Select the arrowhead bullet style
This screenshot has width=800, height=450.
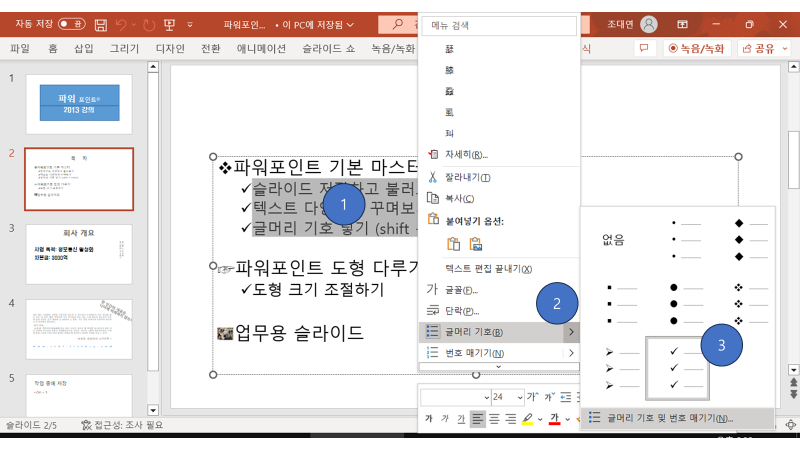(614, 368)
